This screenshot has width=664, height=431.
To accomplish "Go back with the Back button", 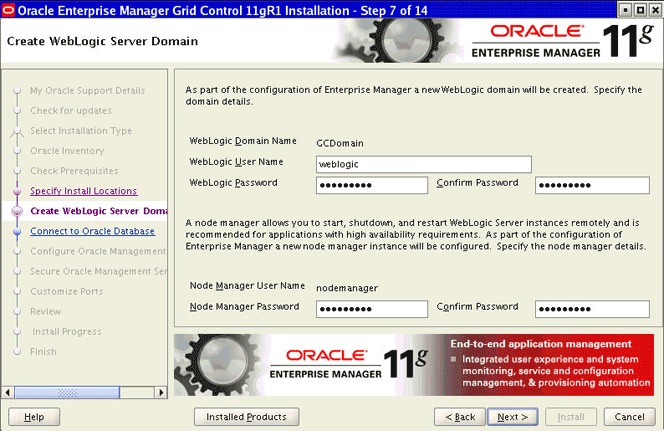I will tap(460, 417).
